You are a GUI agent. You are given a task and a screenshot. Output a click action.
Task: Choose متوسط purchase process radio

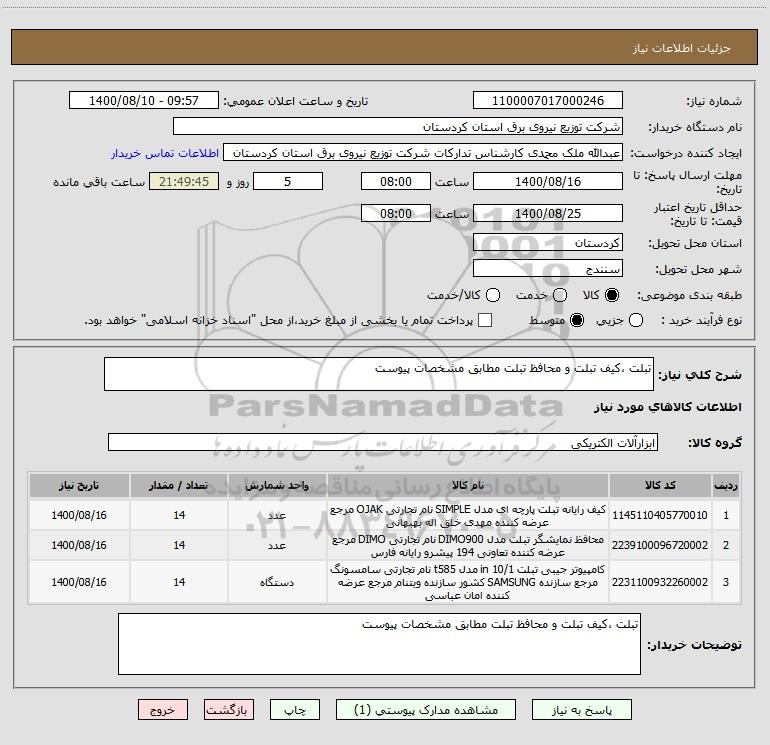point(577,320)
